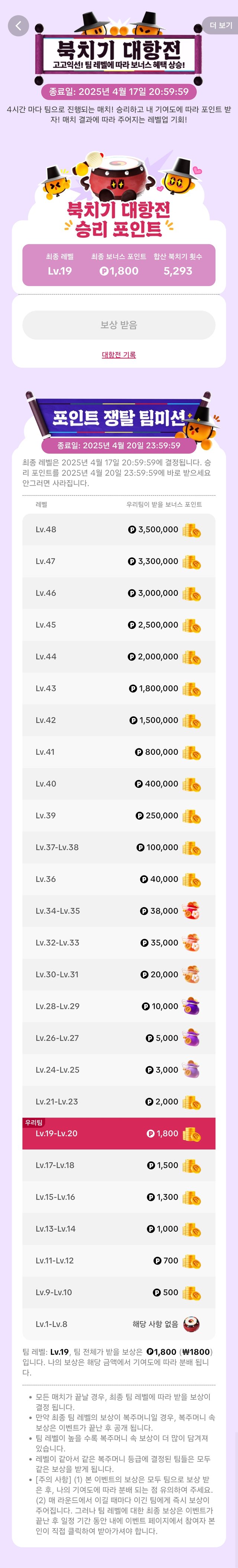Screen dimensions: 238x1568
Task: Click the gold coin icon for Lv.48
Action: [192, 530]
